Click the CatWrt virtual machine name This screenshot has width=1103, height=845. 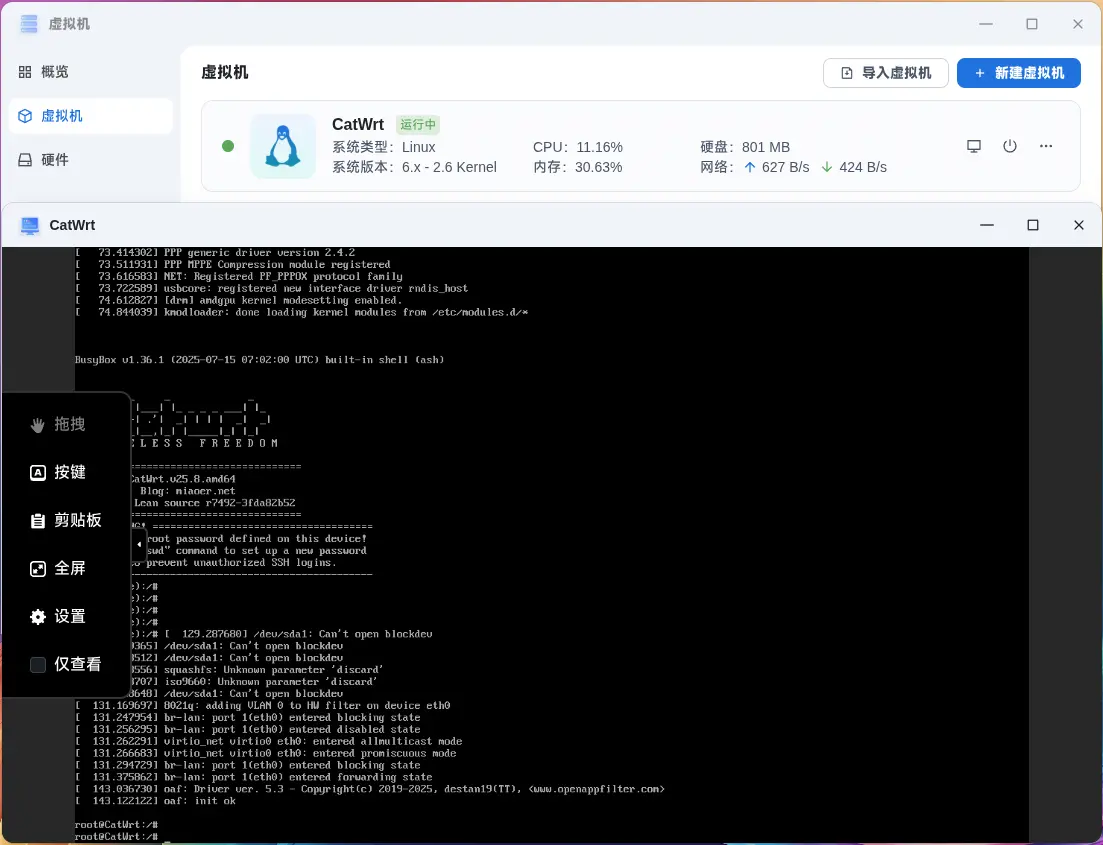click(358, 125)
